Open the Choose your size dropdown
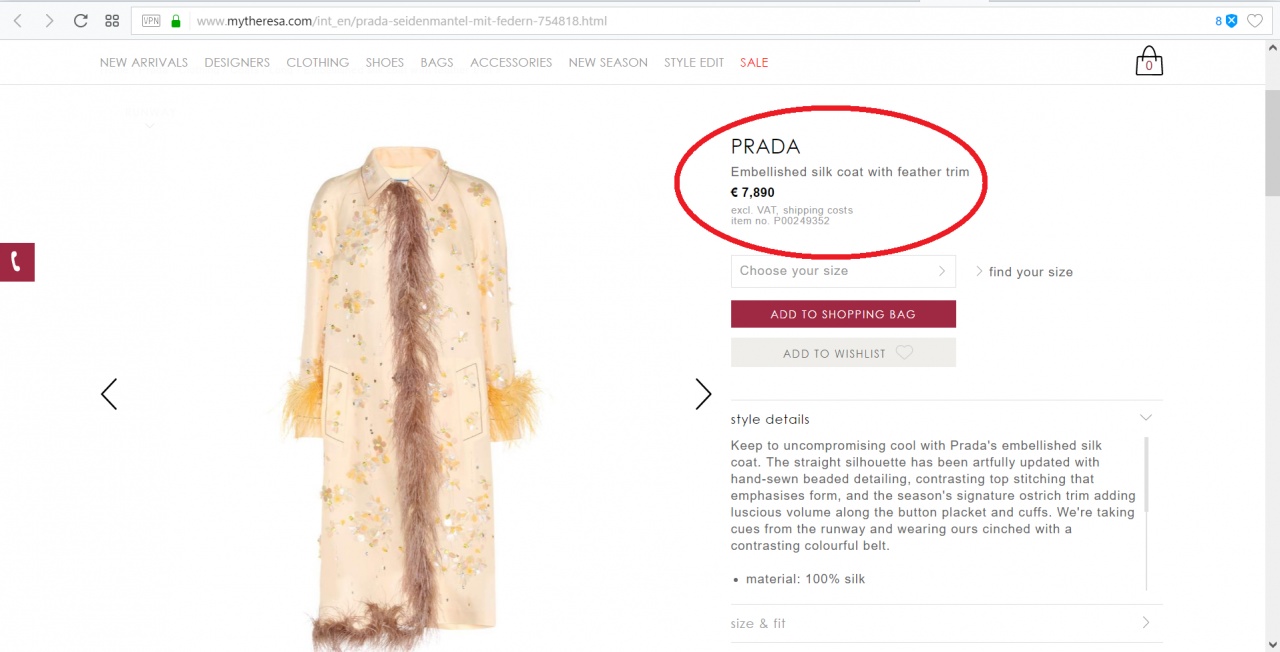 (x=843, y=271)
